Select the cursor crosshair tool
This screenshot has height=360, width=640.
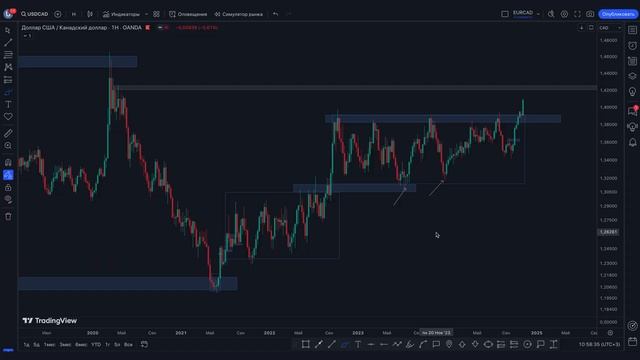(x=8, y=30)
